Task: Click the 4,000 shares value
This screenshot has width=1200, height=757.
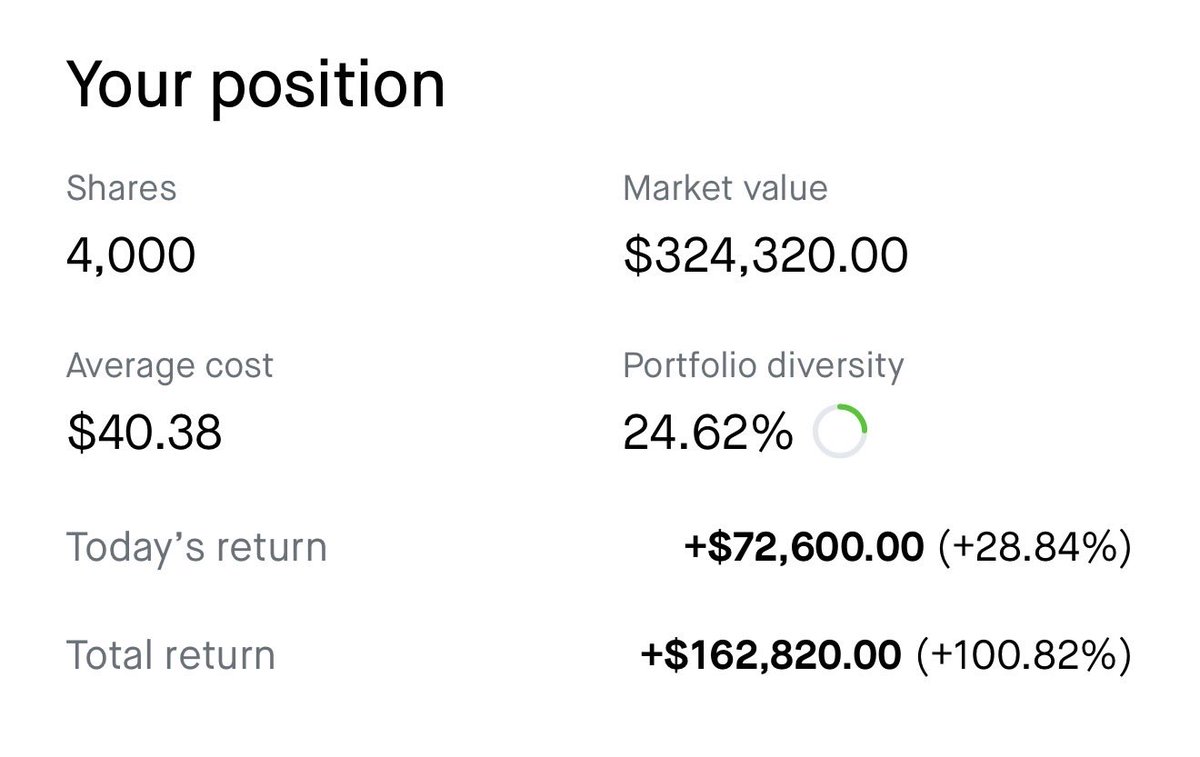Action: [x=130, y=255]
